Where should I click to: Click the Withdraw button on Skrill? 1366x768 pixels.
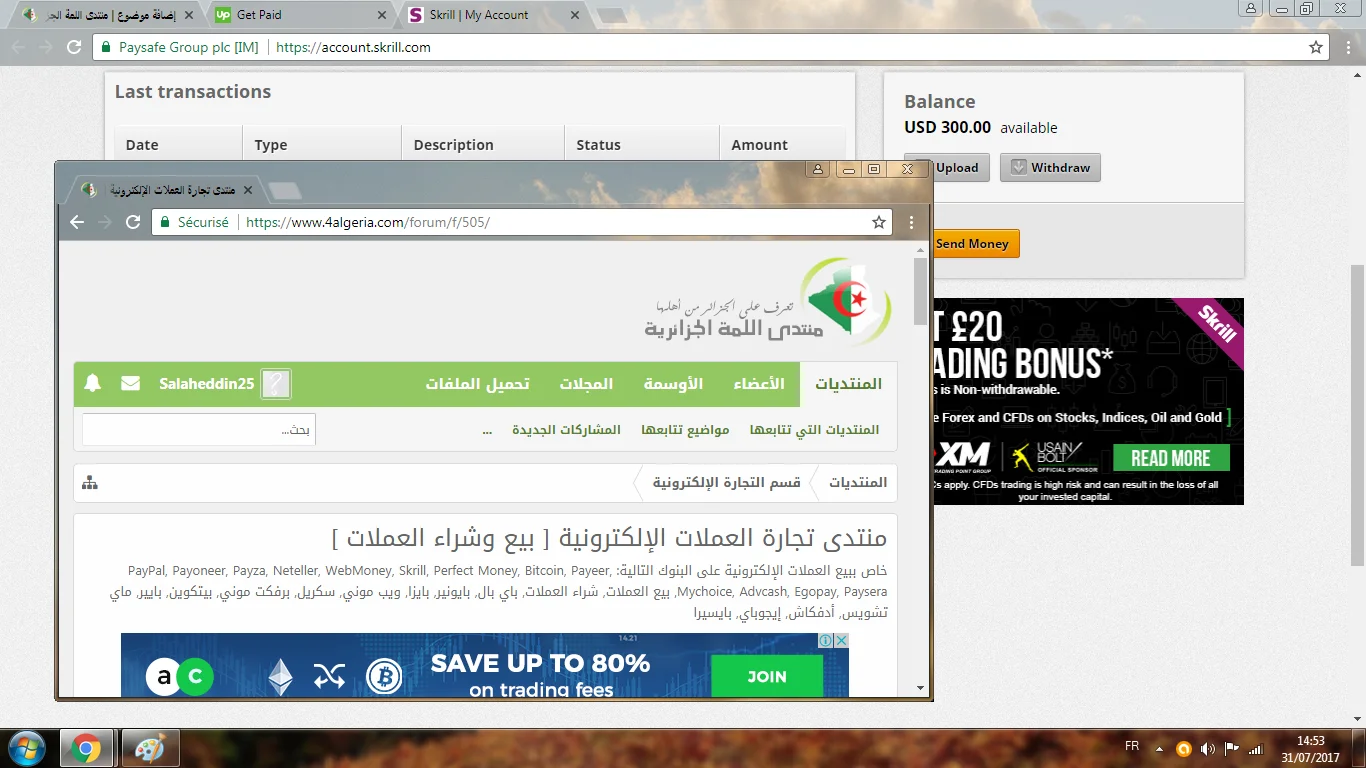pos(1050,168)
